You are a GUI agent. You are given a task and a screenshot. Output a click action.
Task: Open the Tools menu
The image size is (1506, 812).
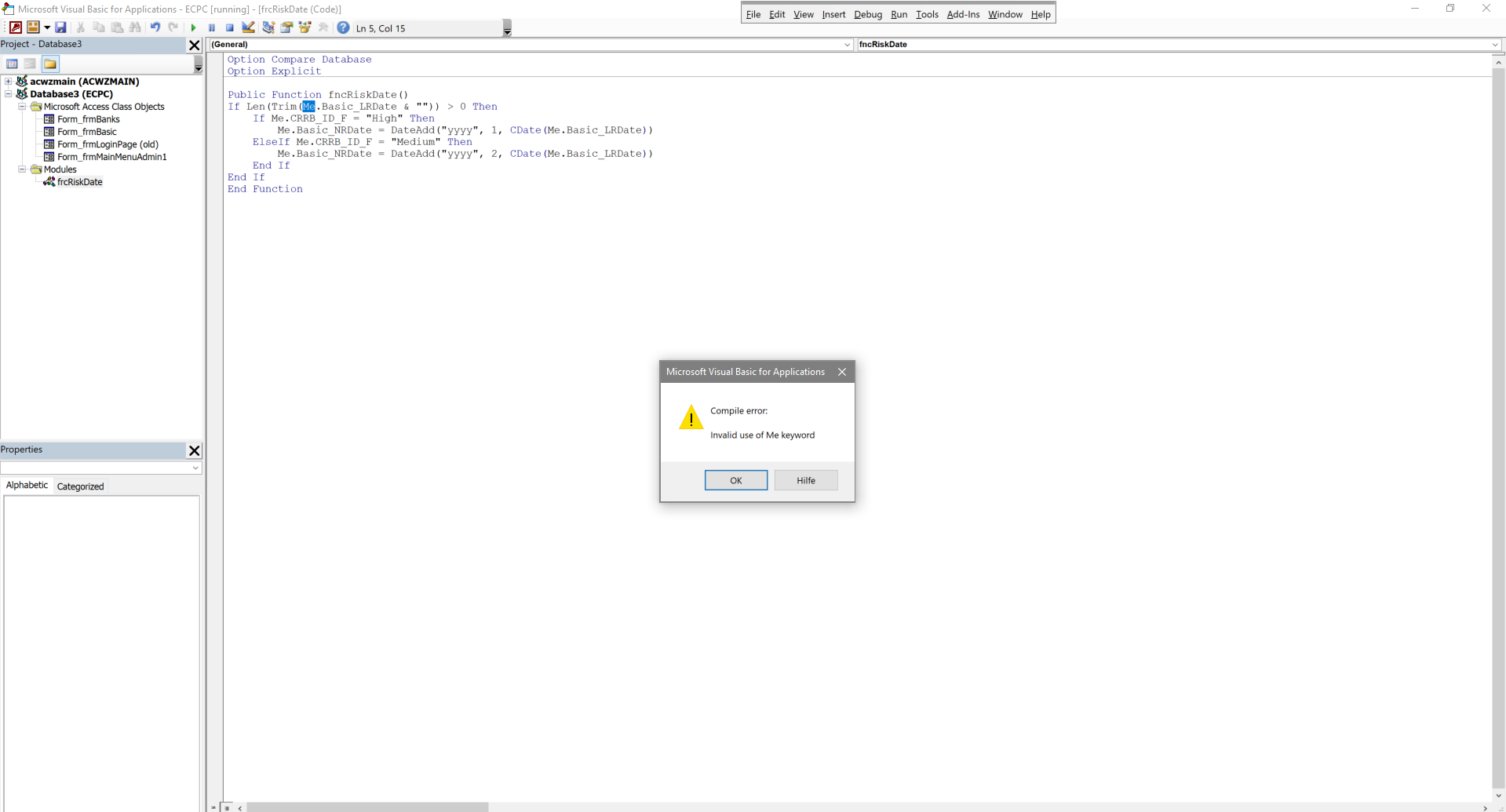927,14
